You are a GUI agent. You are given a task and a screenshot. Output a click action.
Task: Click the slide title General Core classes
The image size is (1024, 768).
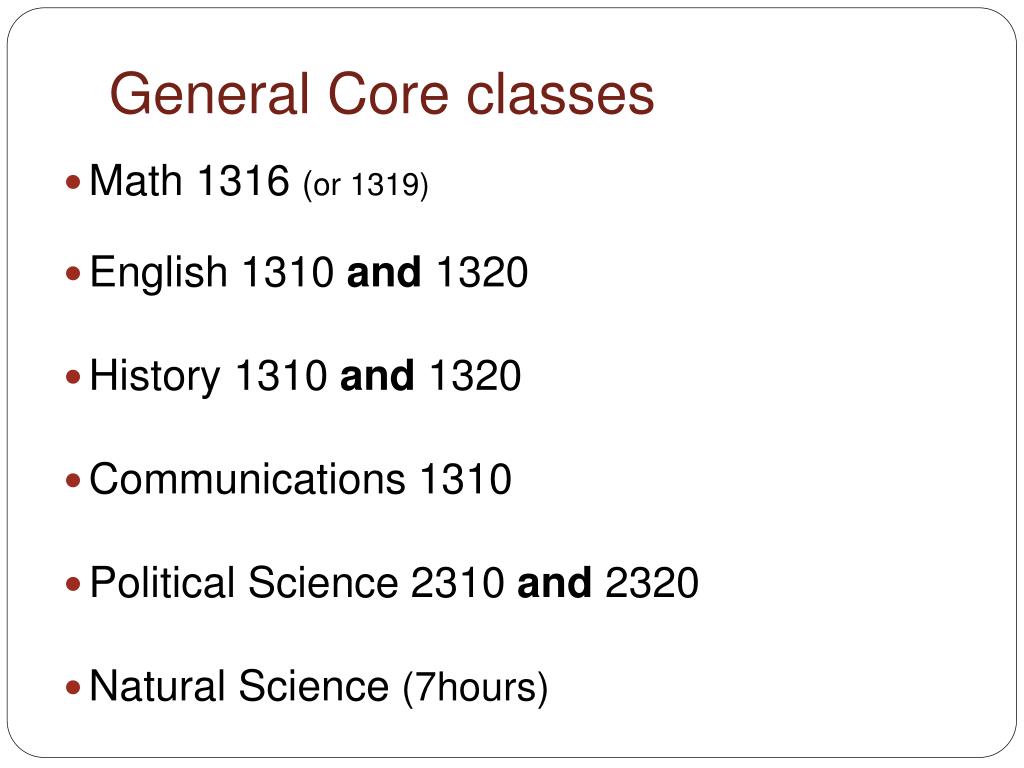pos(382,95)
